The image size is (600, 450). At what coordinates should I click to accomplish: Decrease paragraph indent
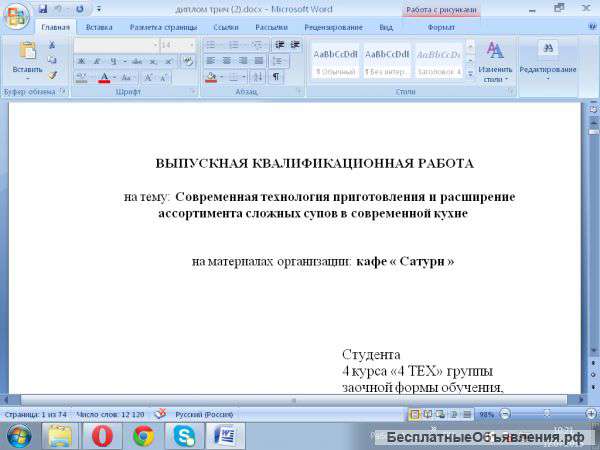[280, 45]
